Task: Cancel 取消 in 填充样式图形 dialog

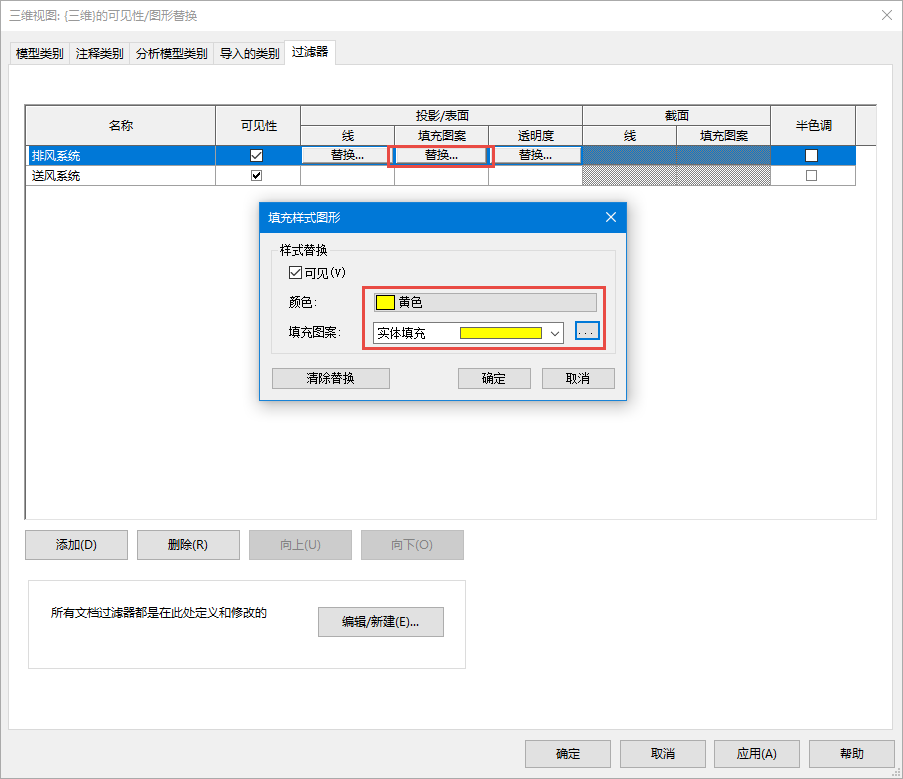Action: [x=578, y=378]
